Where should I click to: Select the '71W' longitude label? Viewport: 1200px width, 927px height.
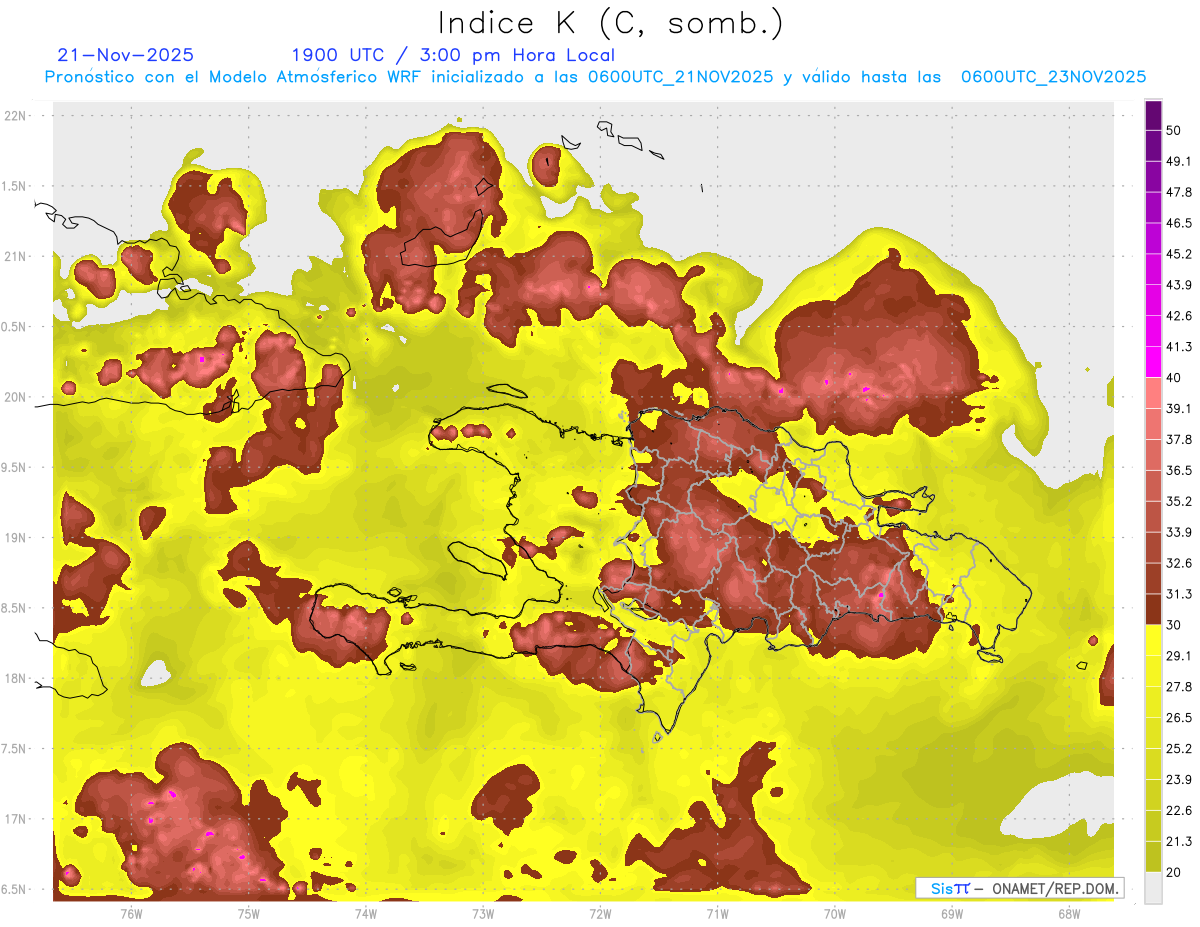pyautogui.click(x=717, y=913)
